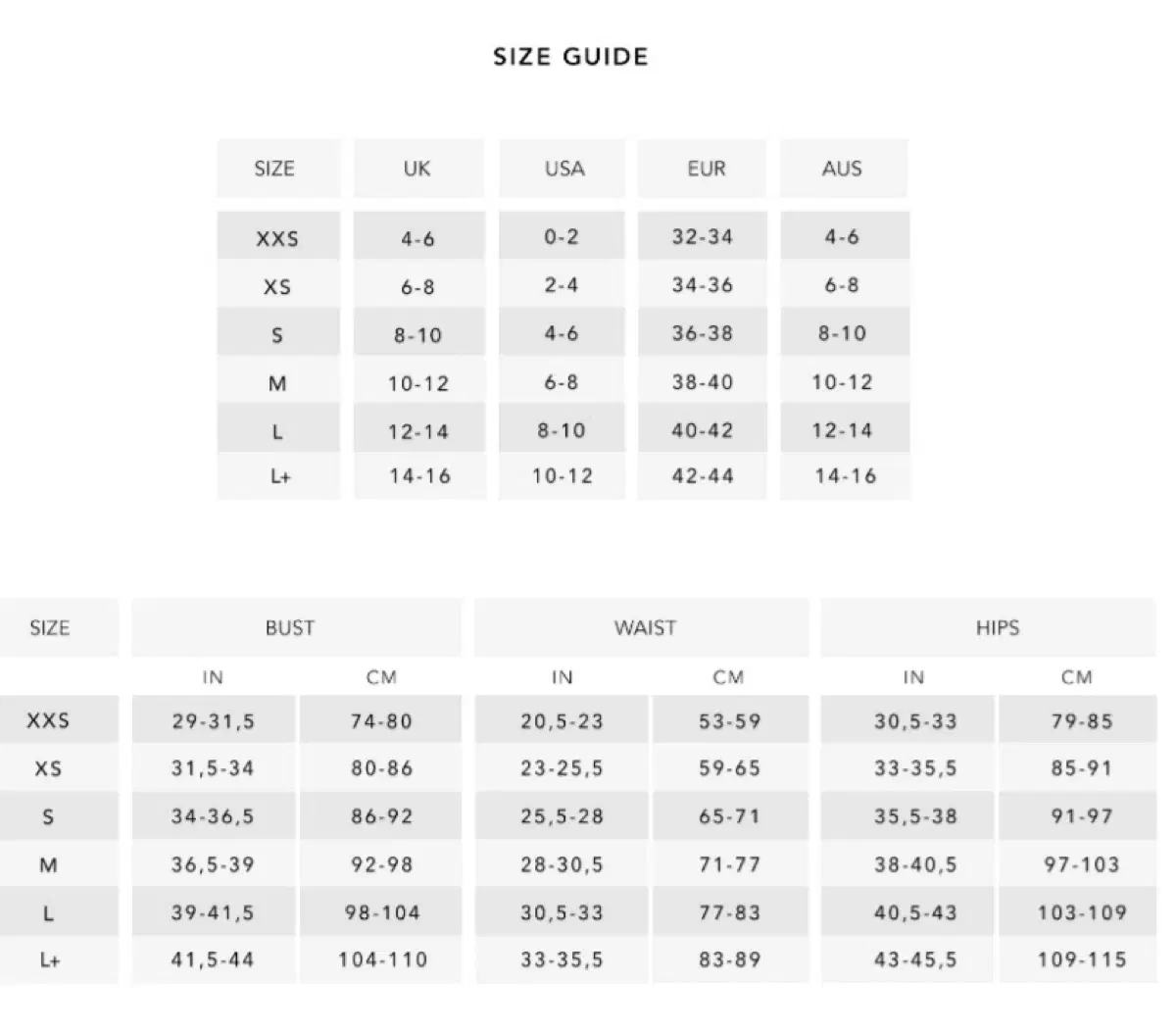Click USA size 10-12 cell for L+
Image resolution: width=1176 pixels, height=1034 pixels.
pyautogui.click(x=563, y=476)
